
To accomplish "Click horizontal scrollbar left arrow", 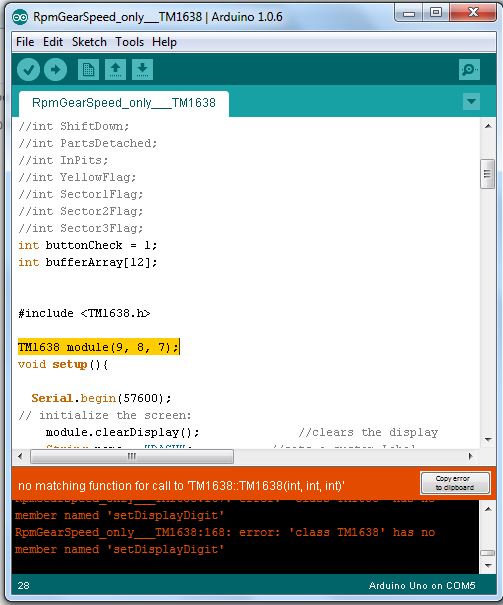I will tap(20, 456).
